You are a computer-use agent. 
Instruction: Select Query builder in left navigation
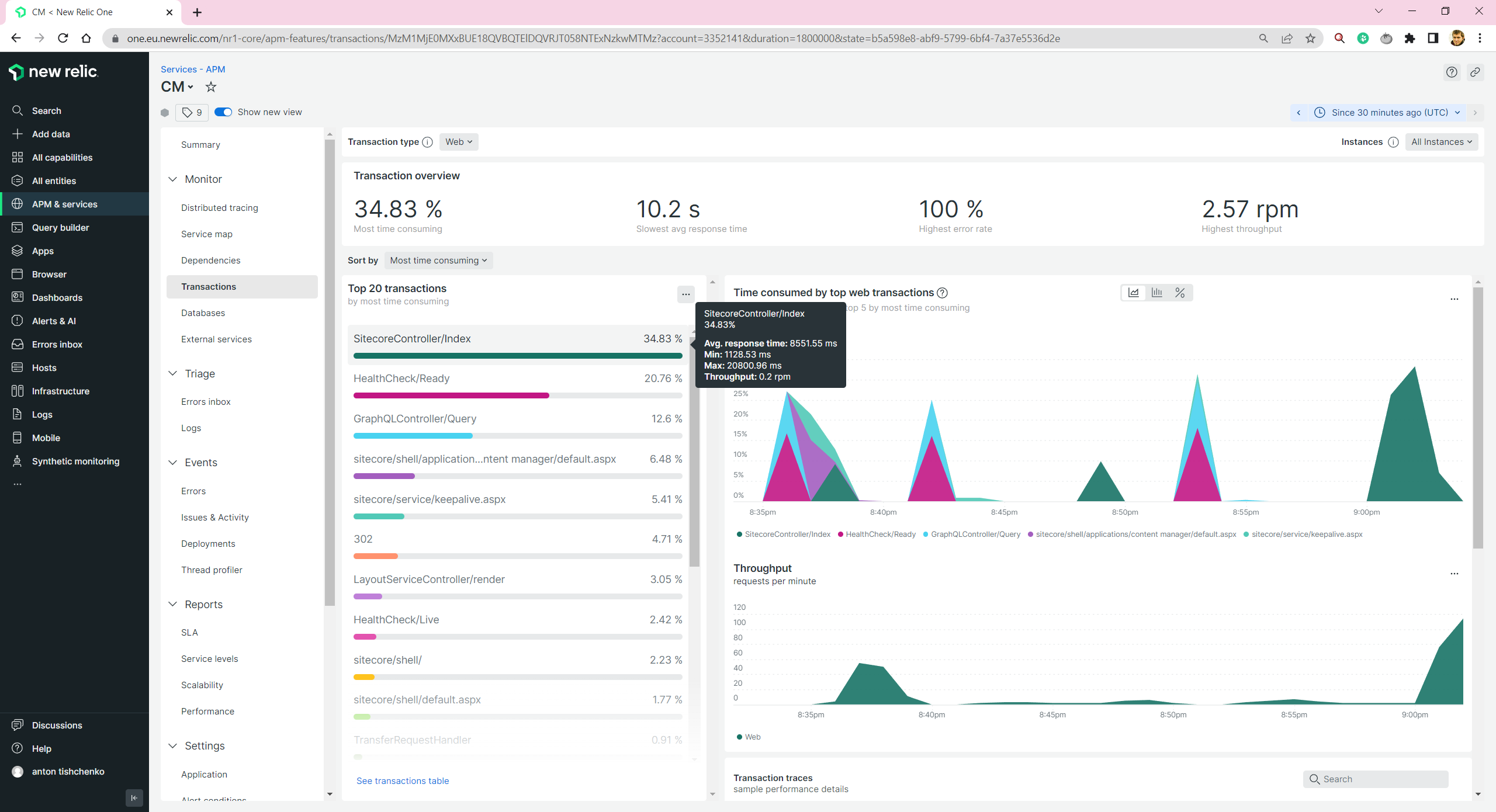60,228
